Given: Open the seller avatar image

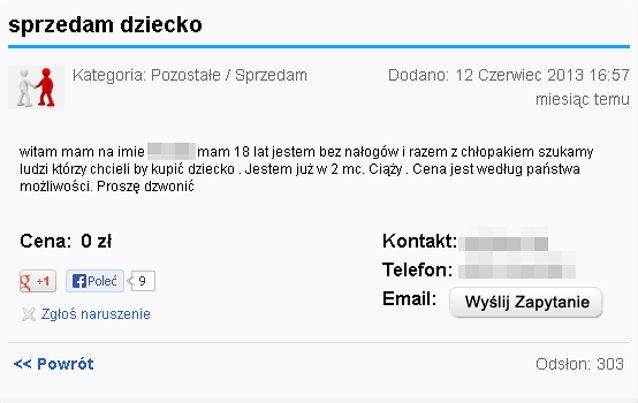Looking at the screenshot, I should 36,87.
